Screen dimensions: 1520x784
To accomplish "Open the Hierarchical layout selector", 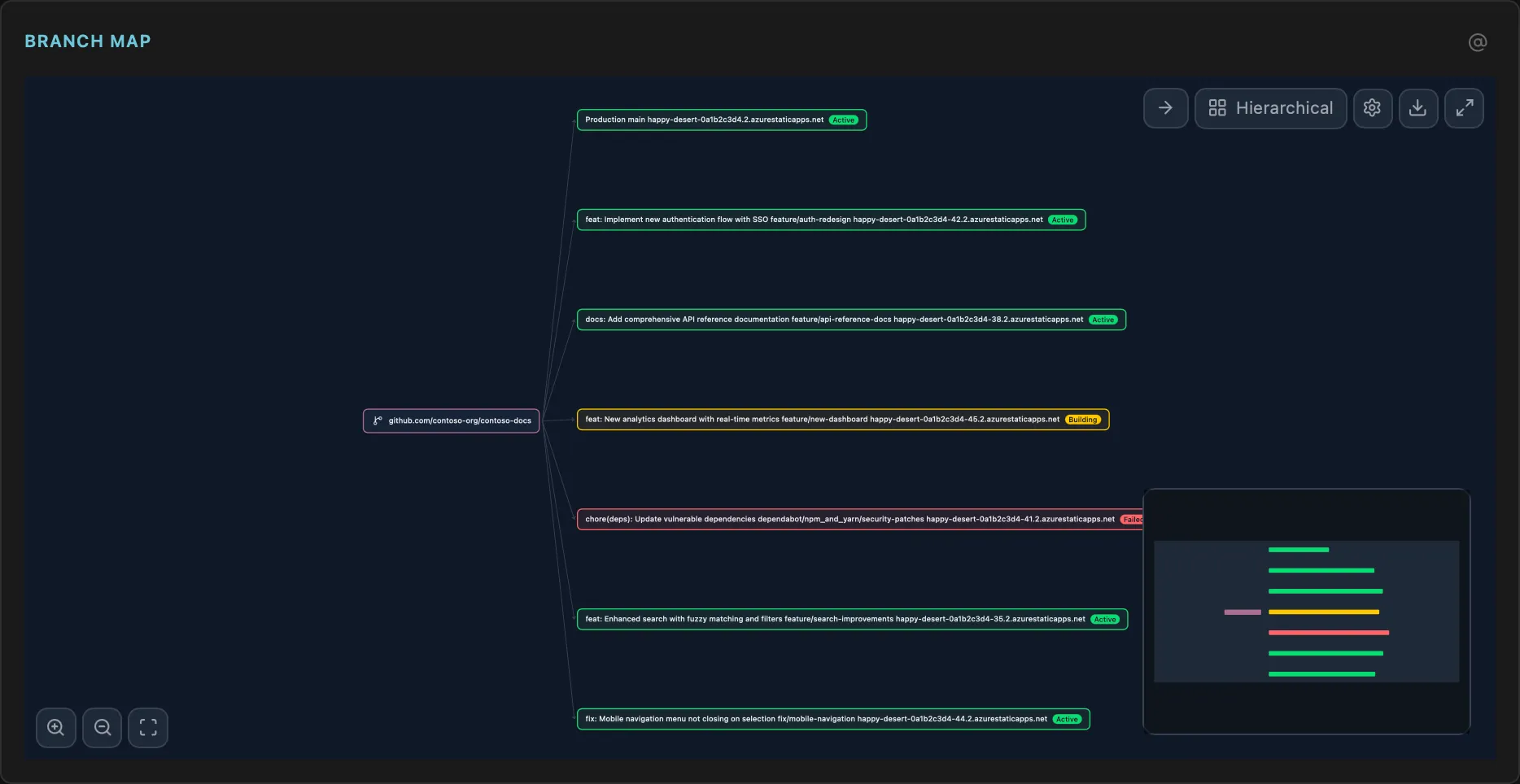I will coord(1270,108).
